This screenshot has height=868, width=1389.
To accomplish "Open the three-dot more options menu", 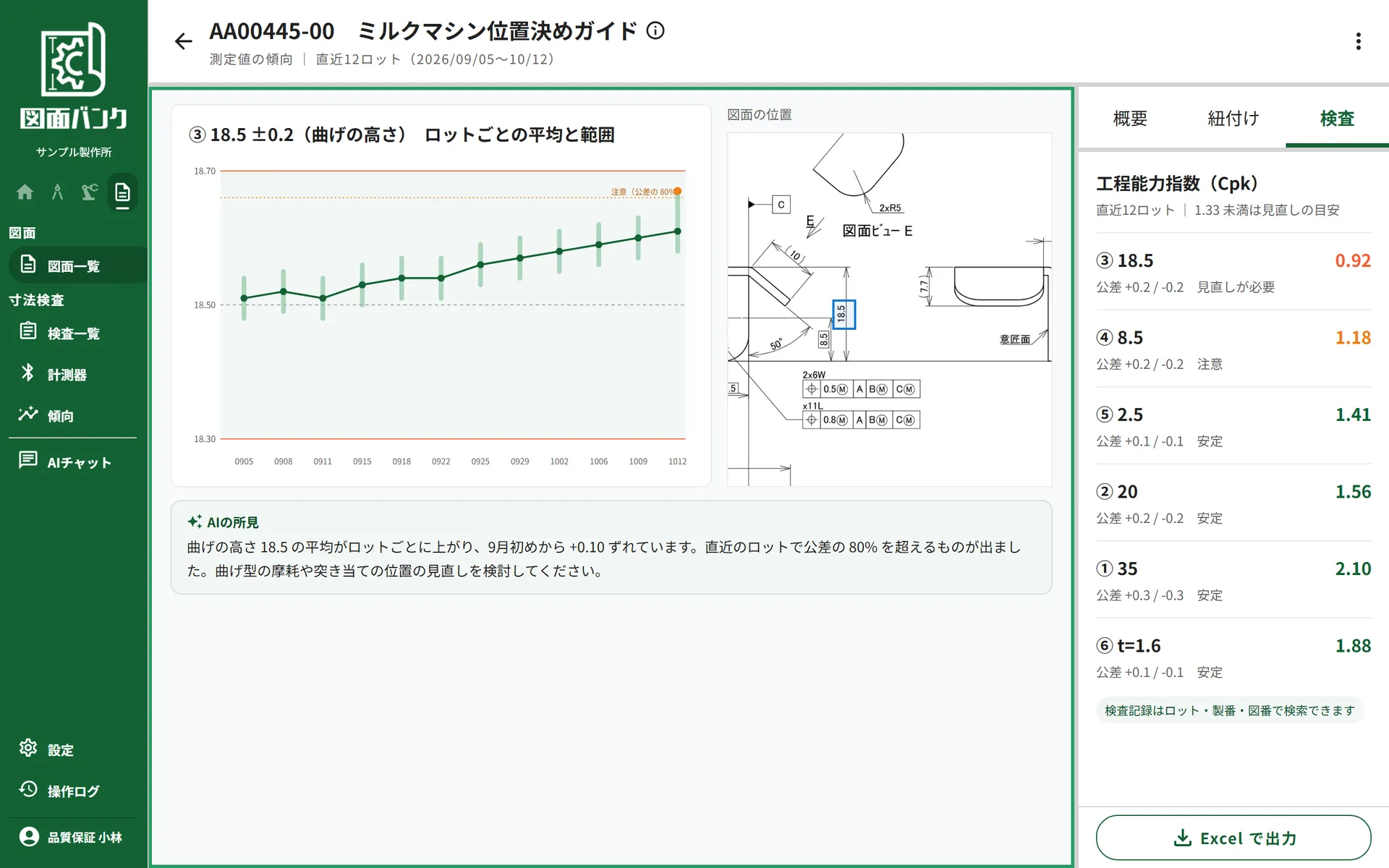I will [1358, 41].
